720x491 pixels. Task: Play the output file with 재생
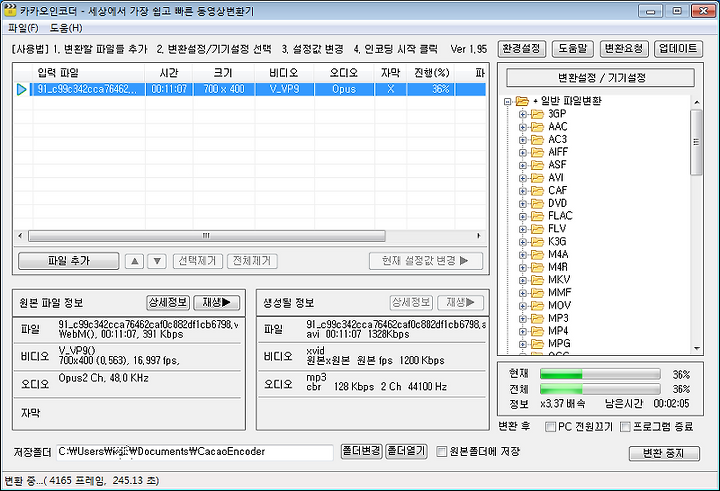click(x=461, y=302)
